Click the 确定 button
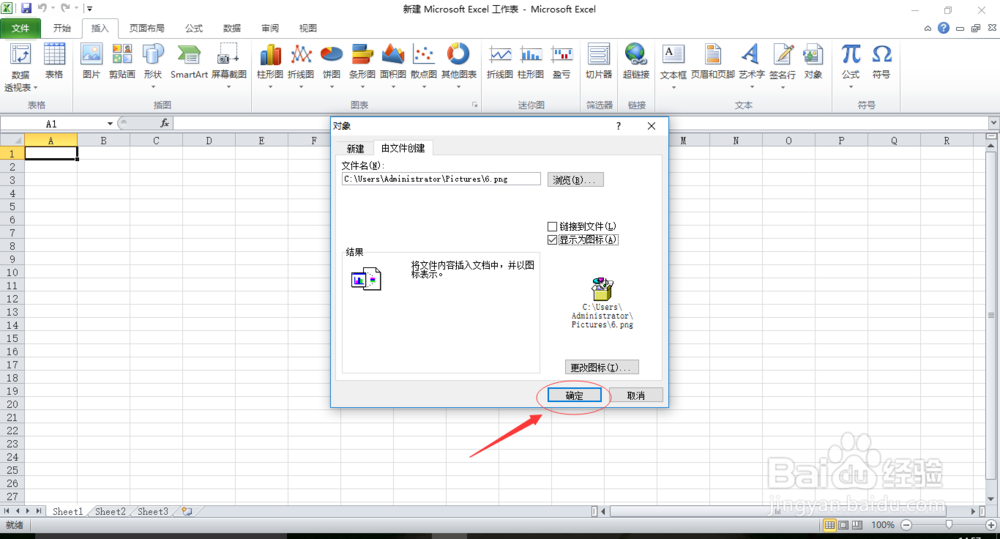Viewport: 1000px width, 539px height. pos(574,395)
